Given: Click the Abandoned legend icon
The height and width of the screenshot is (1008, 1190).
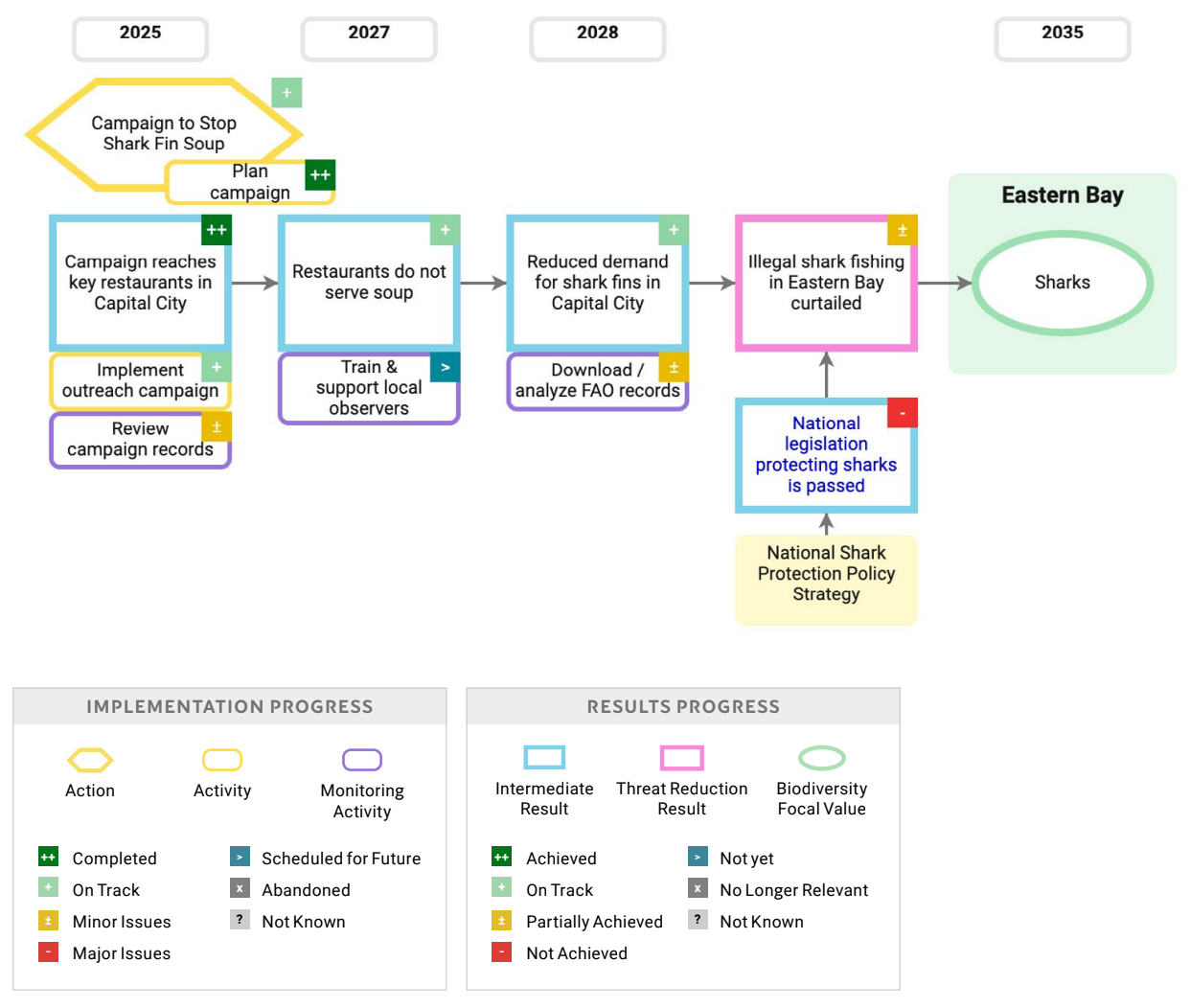Looking at the screenshot, I should click(240, 888).
